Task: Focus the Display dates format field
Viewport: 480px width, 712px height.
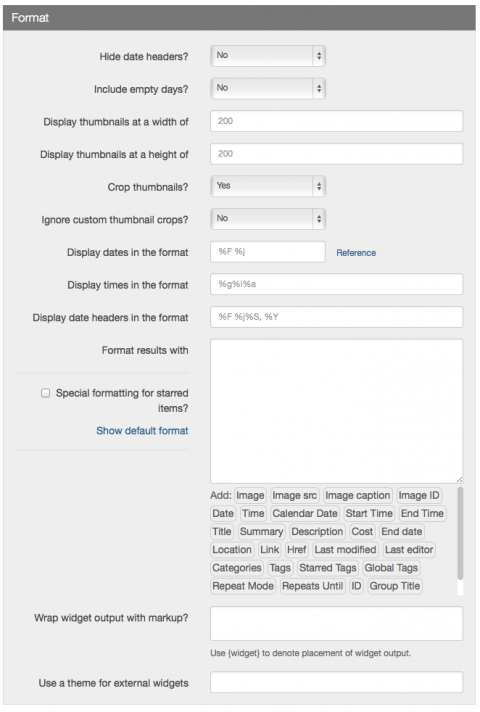Action: pos(268,252)
